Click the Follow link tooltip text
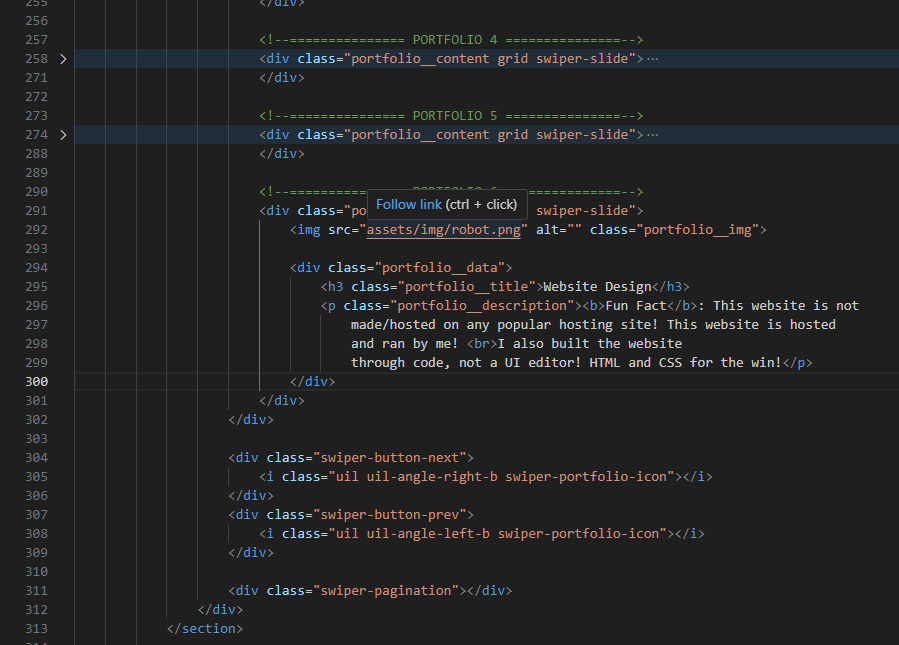The height and width of the screenshot is (645, 899). 409,204
